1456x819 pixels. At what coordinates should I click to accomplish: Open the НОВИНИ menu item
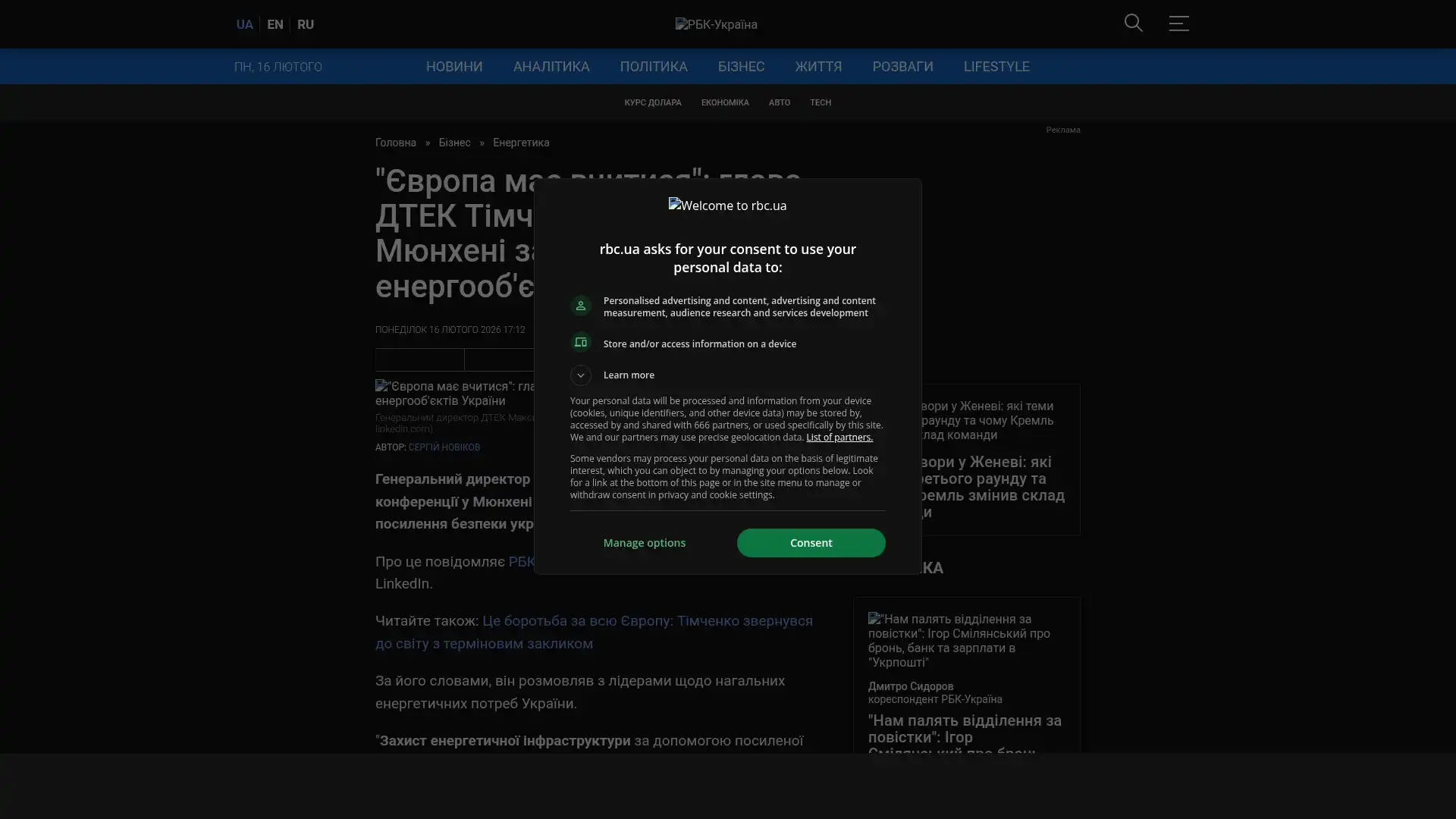(x=453, y=67)
